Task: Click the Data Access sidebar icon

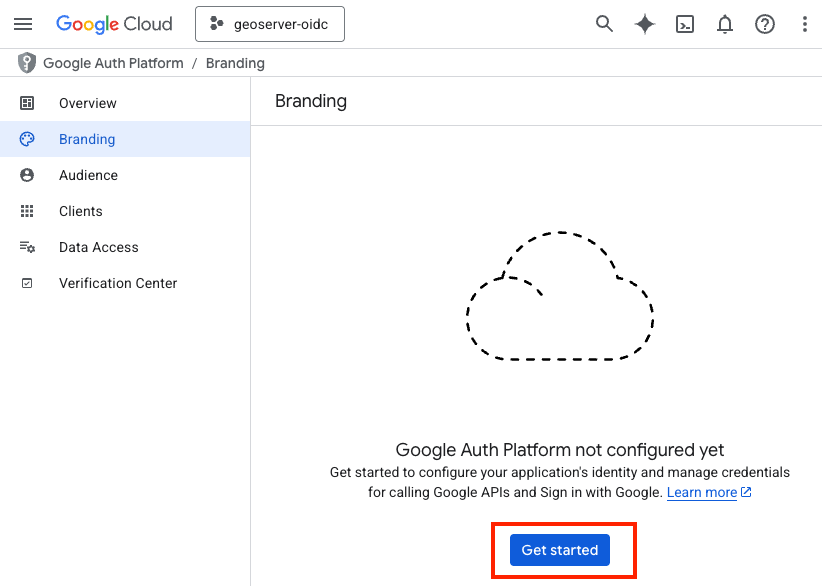Action: click(x=28, y=247)
